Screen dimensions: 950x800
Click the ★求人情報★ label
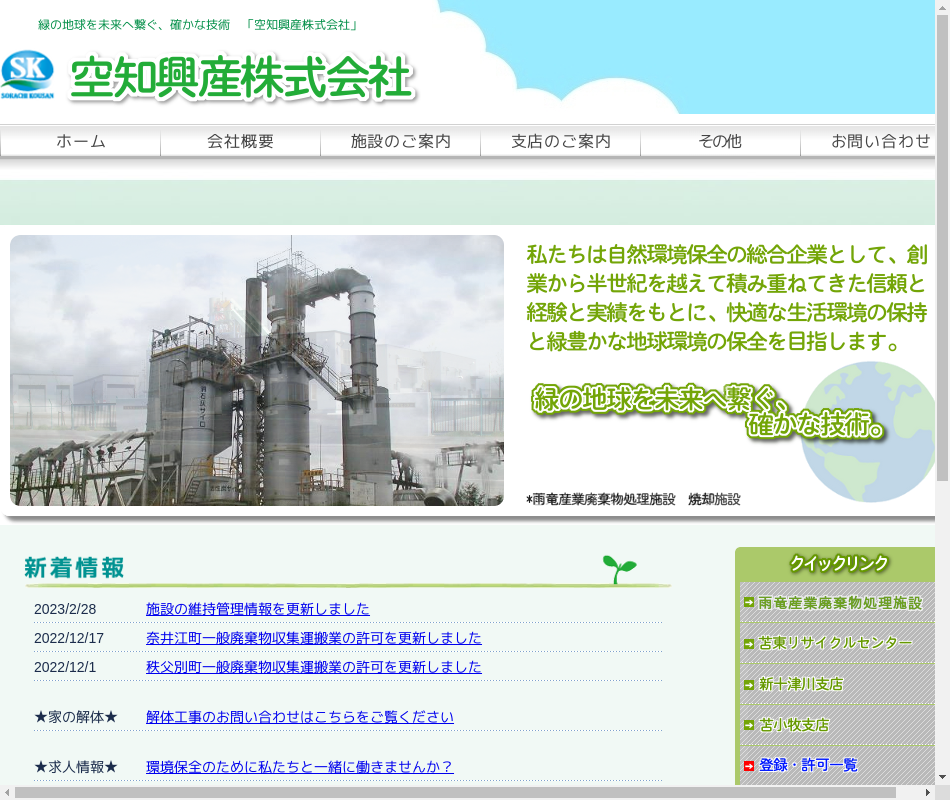click(x=76, y=767)
